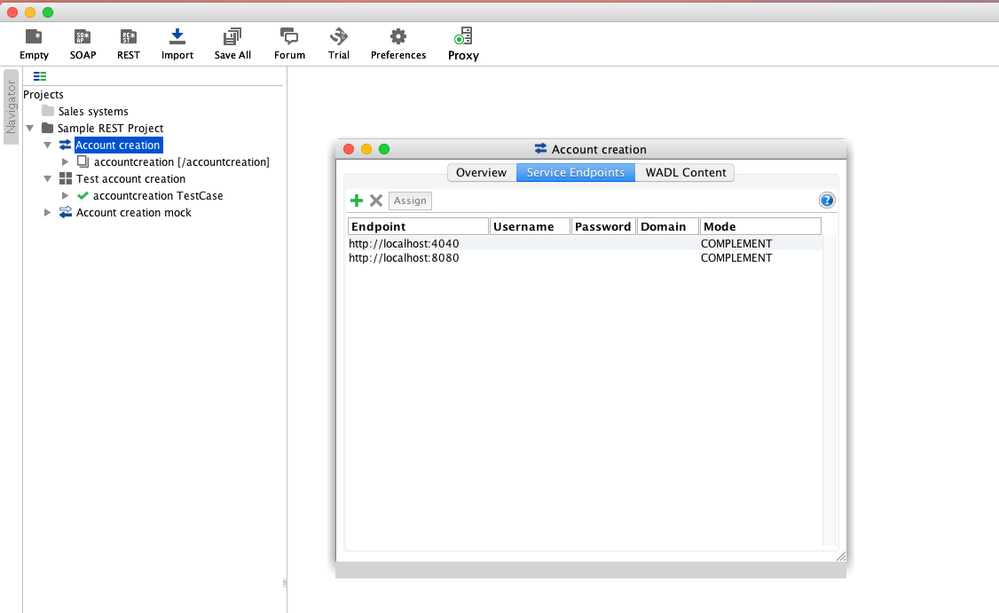Viewport: 999px width, 613px height.
Task: Create a new REST project
Action: (x=128, y=38)
